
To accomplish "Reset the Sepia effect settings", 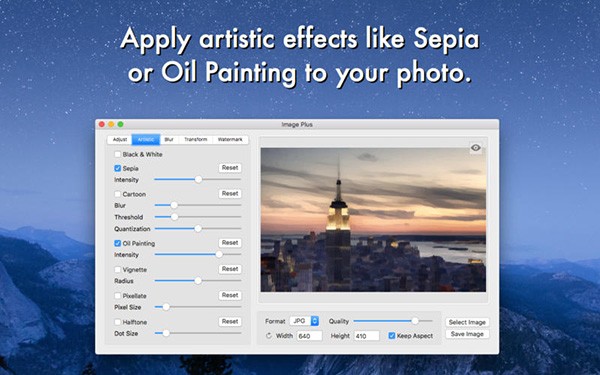I will (x=230, y=168).
